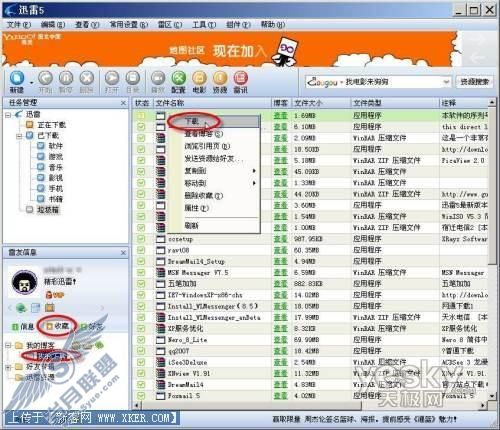
Task: Click inside the Gougou search input field
Action: click(392, 82)
